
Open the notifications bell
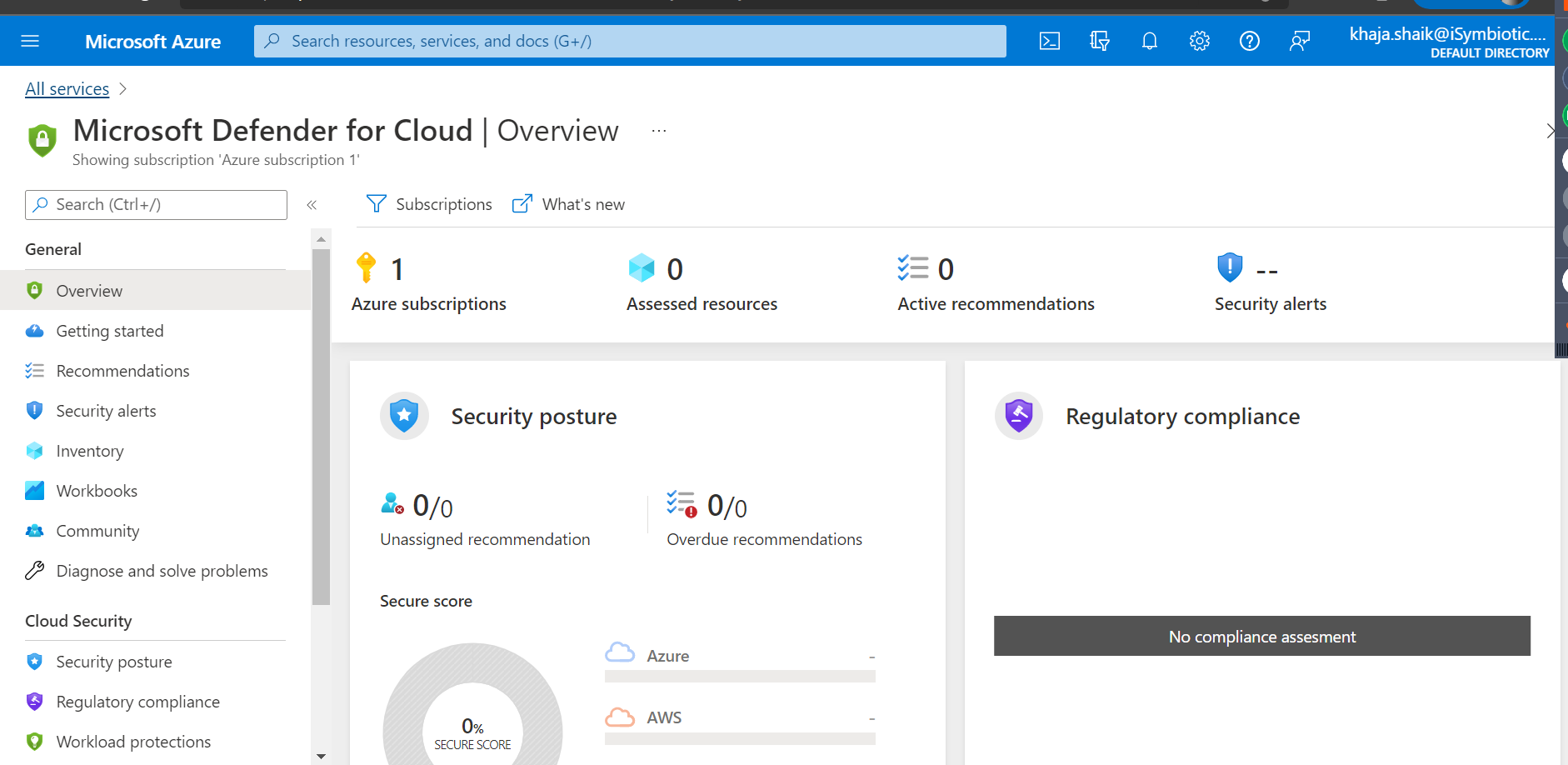click(1150, 41)
